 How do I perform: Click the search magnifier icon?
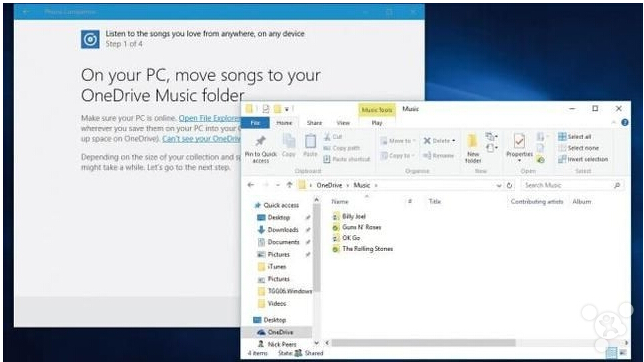[616, 185]
